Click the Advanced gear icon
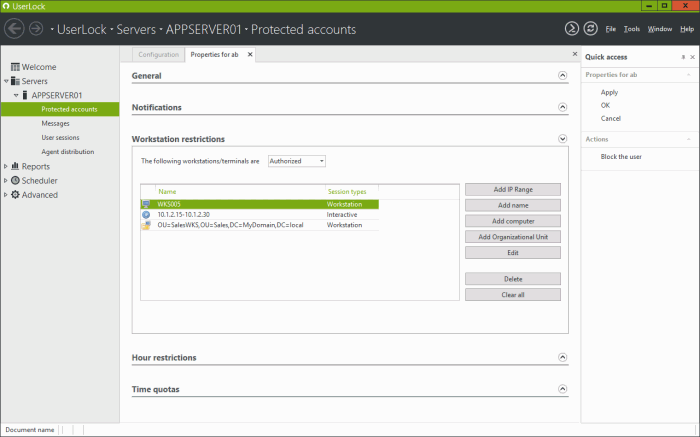 [15, 195]
